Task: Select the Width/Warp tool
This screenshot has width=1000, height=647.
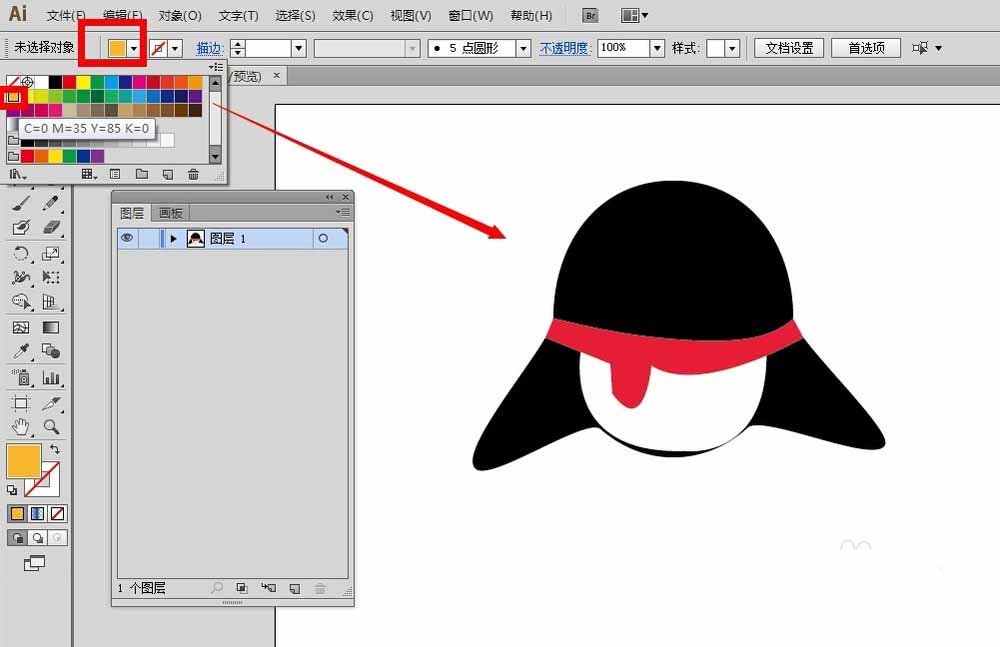Action: tap(21, 278)
